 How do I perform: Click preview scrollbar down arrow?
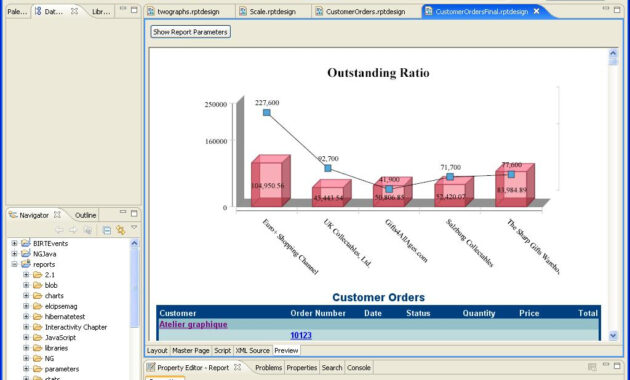(x=613, y=335)
